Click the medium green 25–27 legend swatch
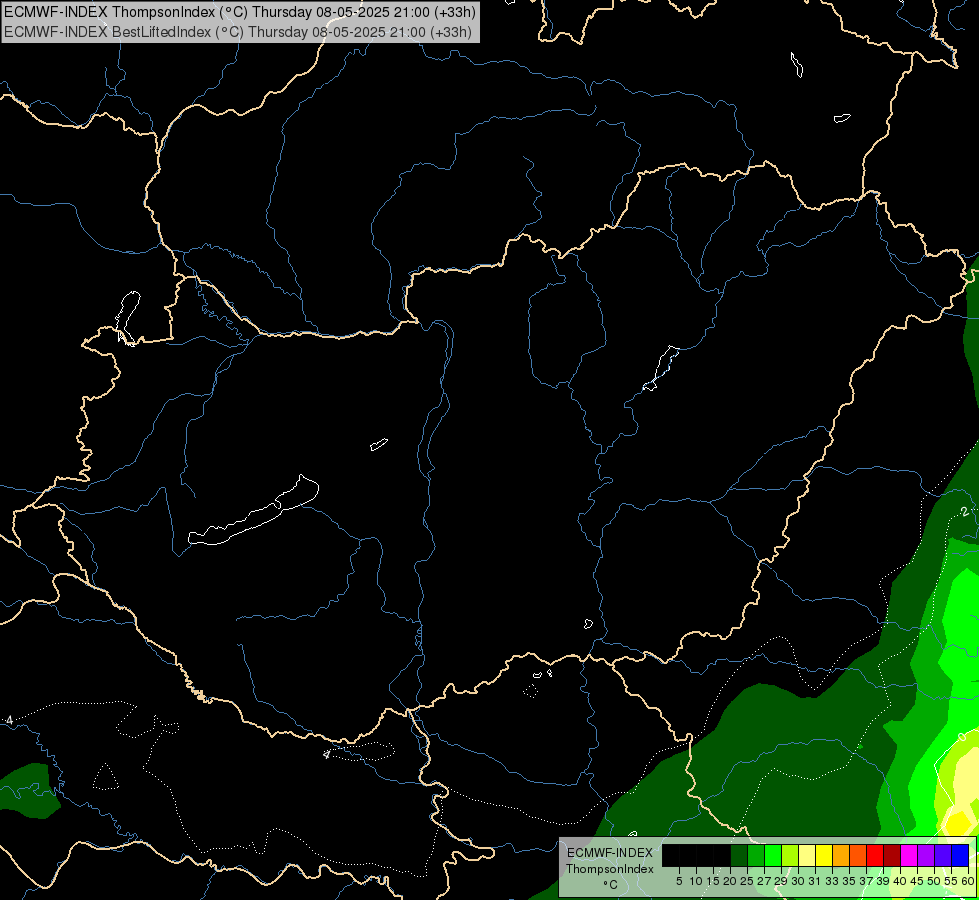The height and width of the screenshot is (900, 979). point(756,856)
